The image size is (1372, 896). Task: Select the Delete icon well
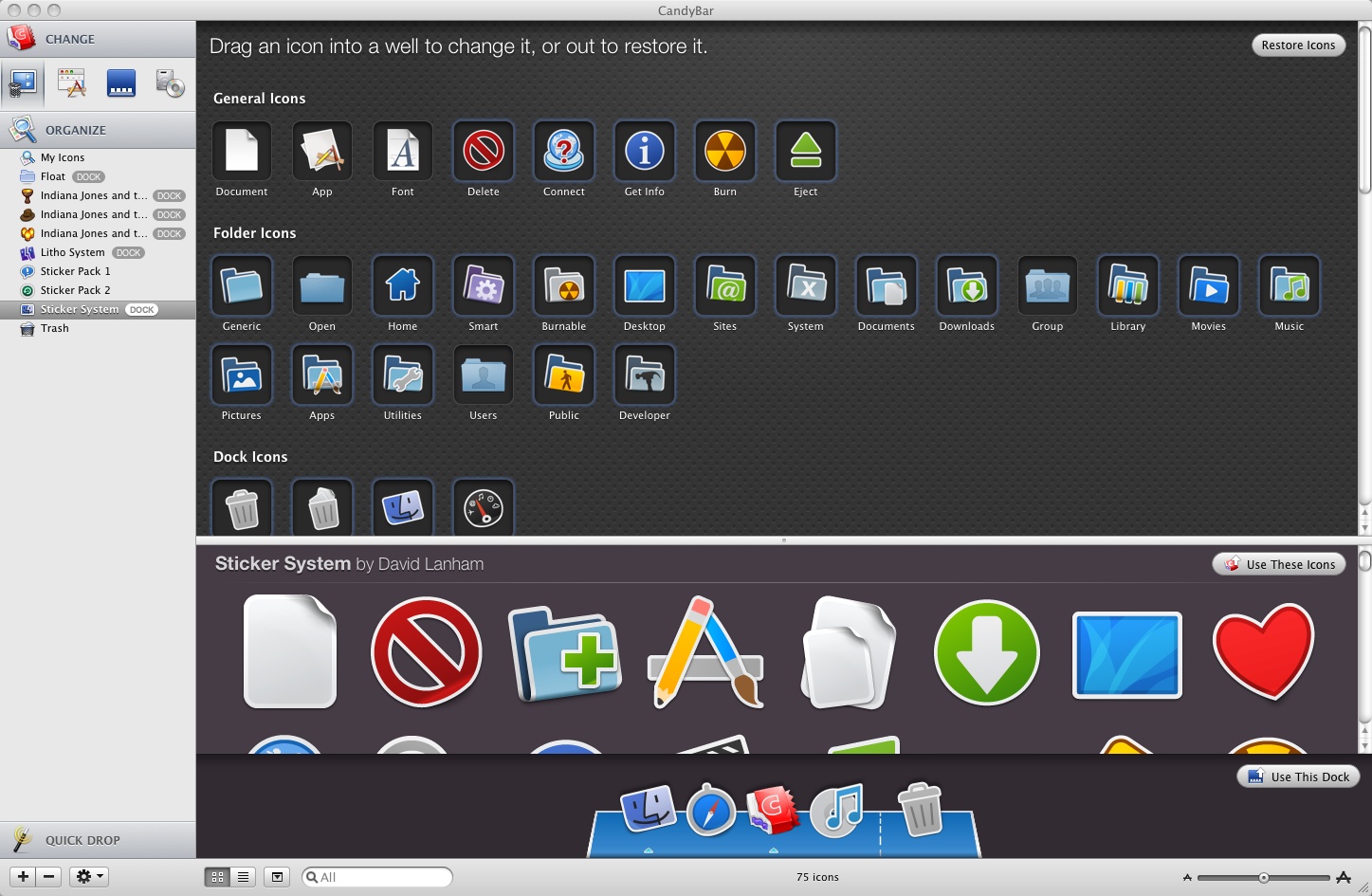[x=484, y=151]
